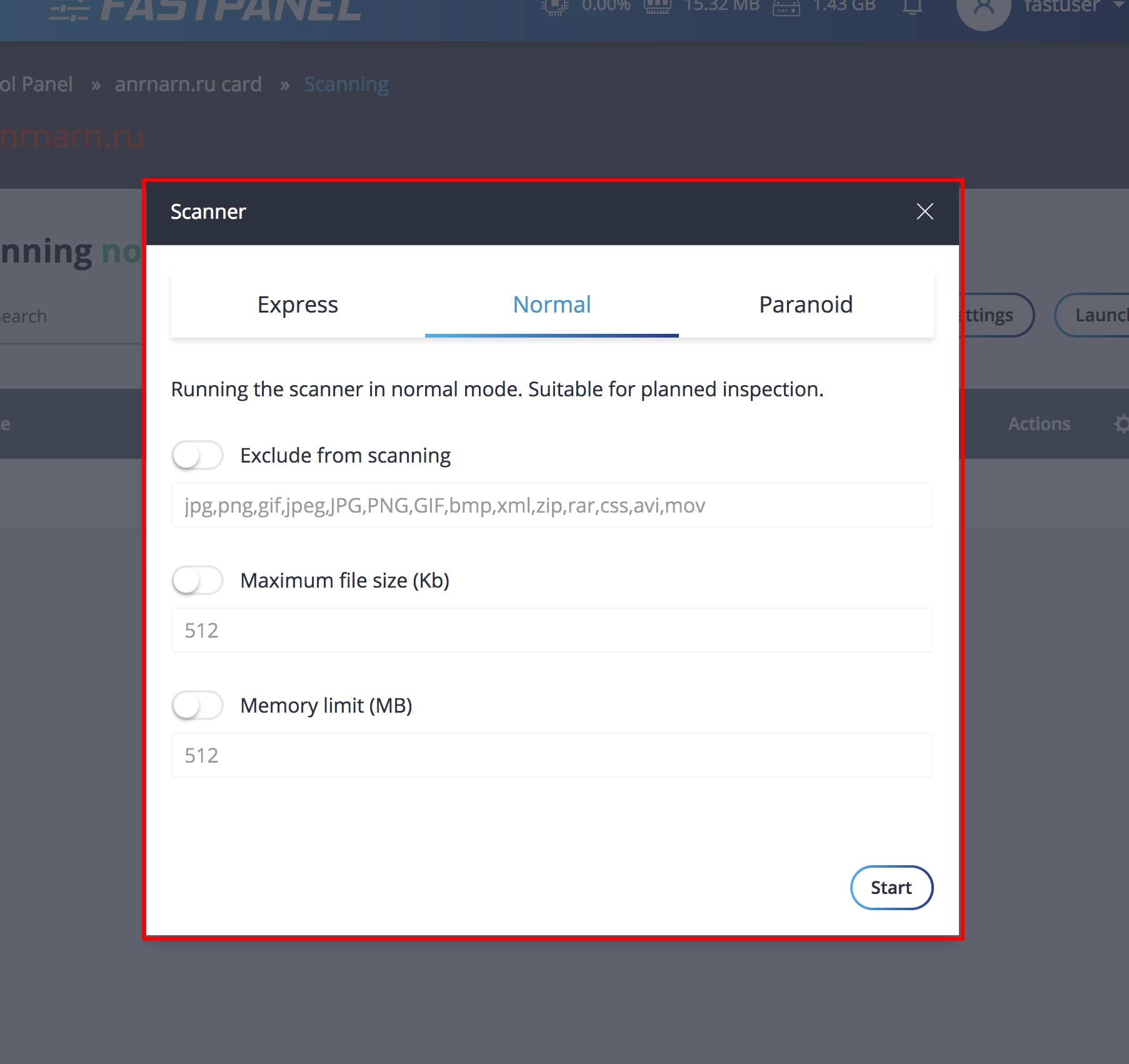Screen dimensions: 1129x1064
Task: Click the fastuser avatar icon
Action: click(983, 9)
